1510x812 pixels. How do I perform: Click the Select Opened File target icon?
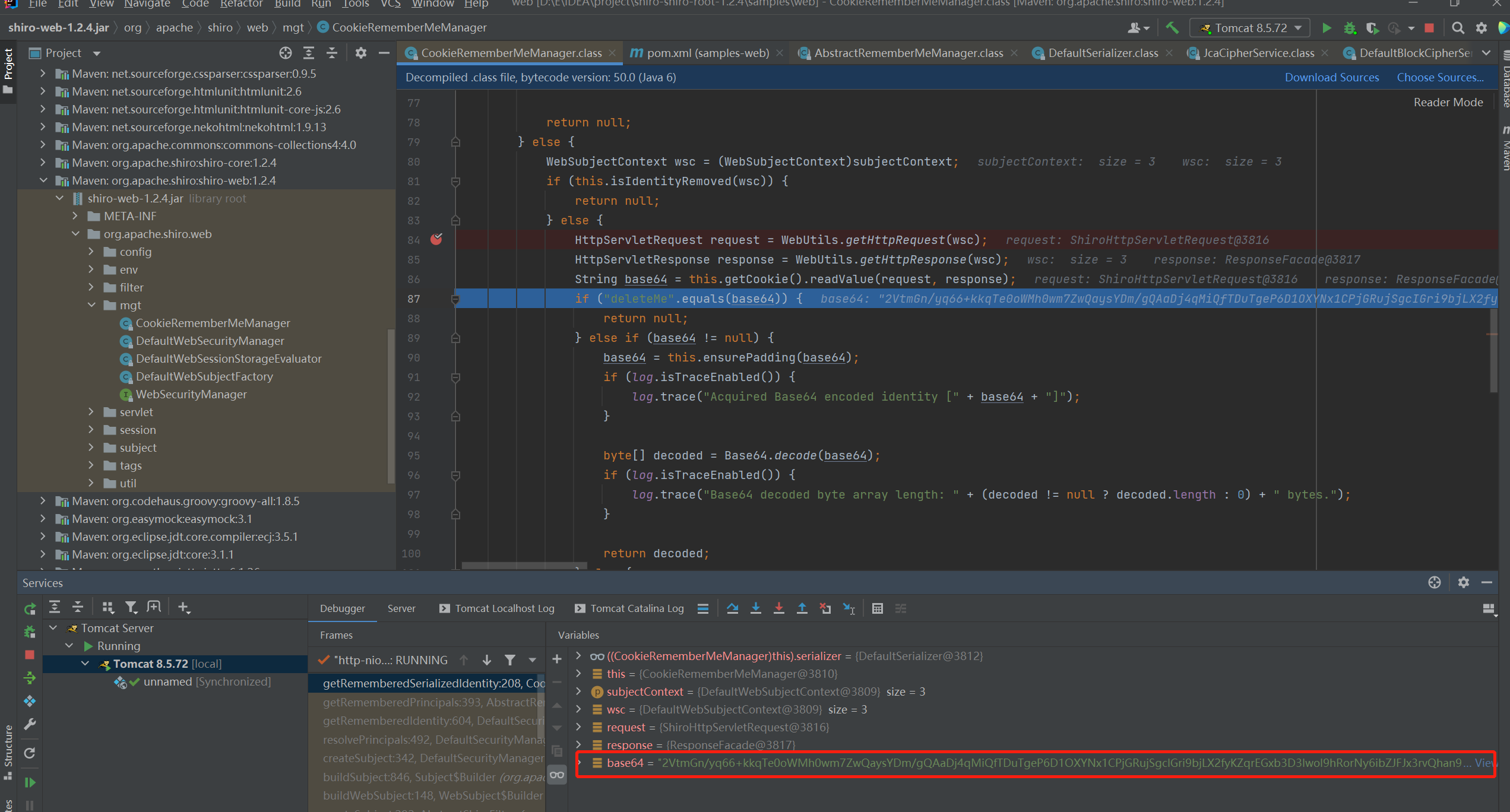286,53
